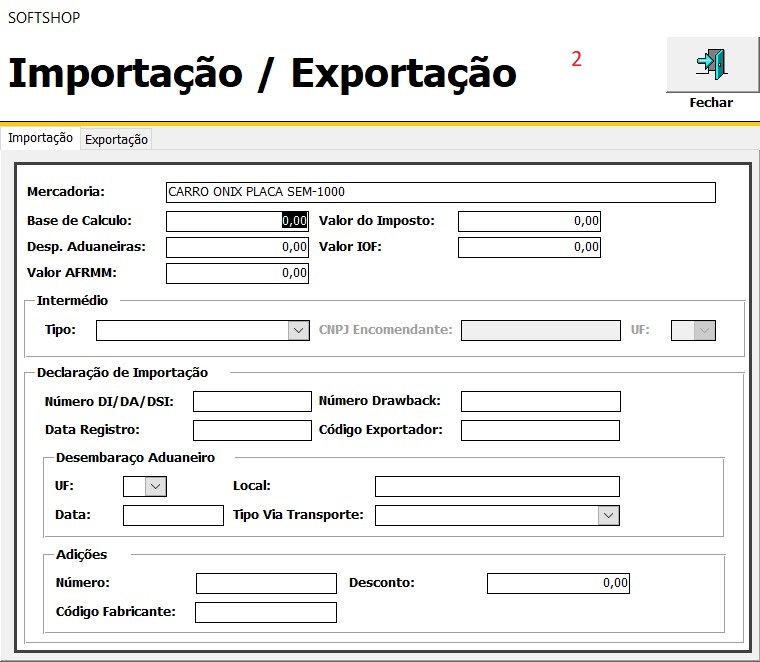Focus the Valor AFRMM field
This screenshot has width=760, height=662.
point(237,273)
